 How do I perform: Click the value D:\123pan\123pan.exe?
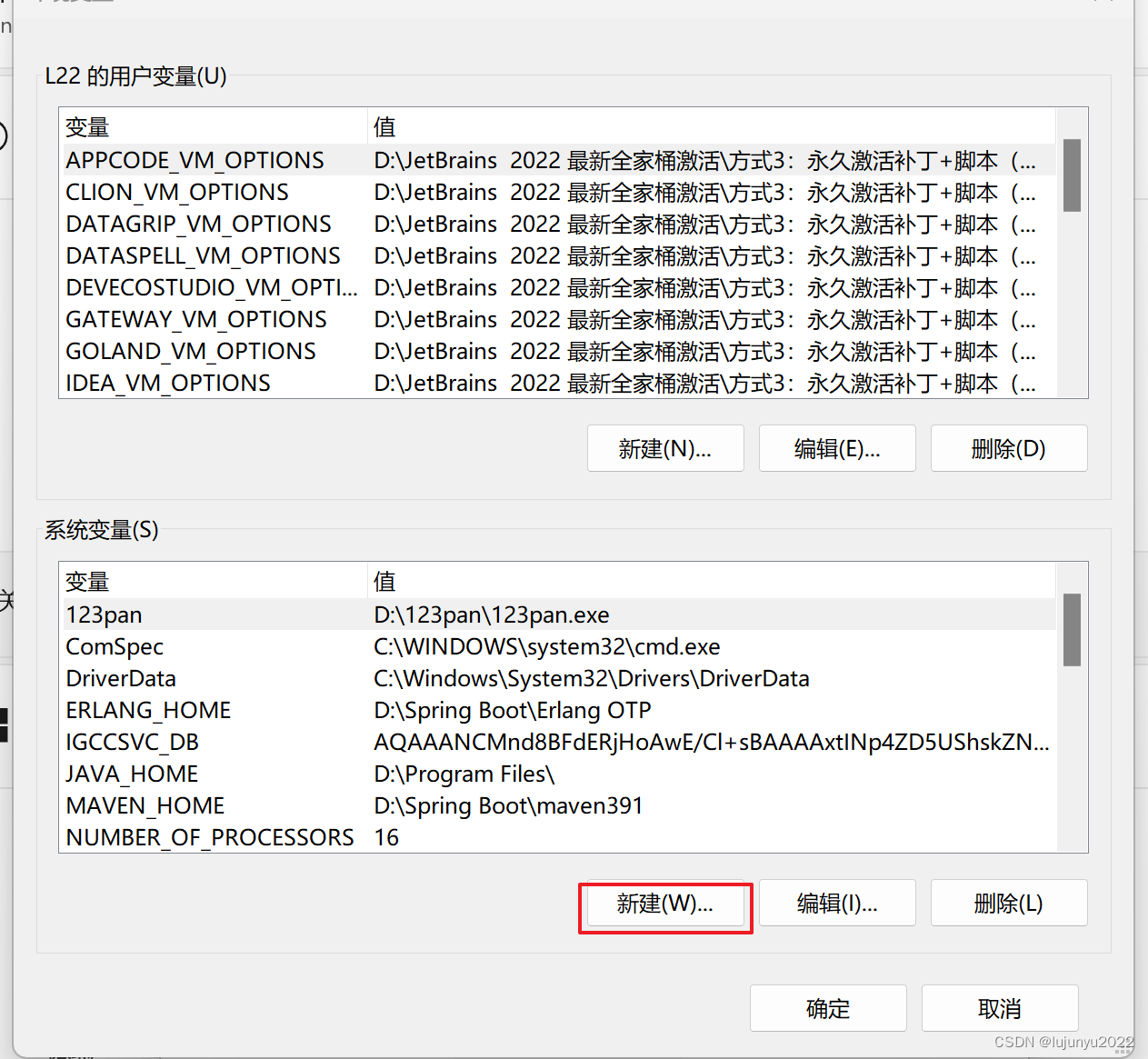coord(492,614)
